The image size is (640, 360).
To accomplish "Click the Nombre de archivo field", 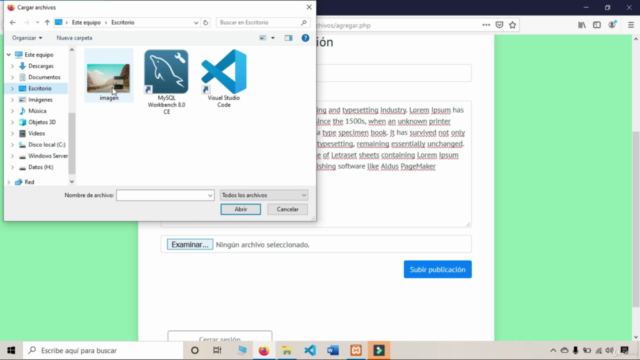I will [x=165, y=196].
